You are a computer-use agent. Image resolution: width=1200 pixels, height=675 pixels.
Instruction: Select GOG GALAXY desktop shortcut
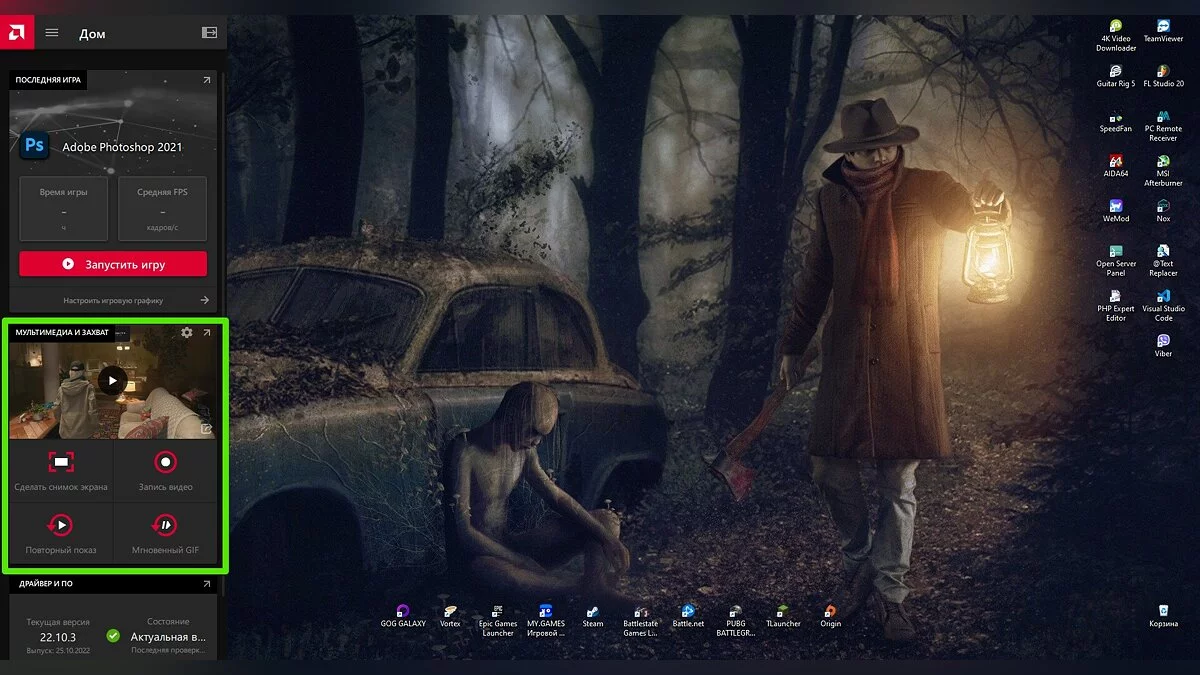(402, 615)
